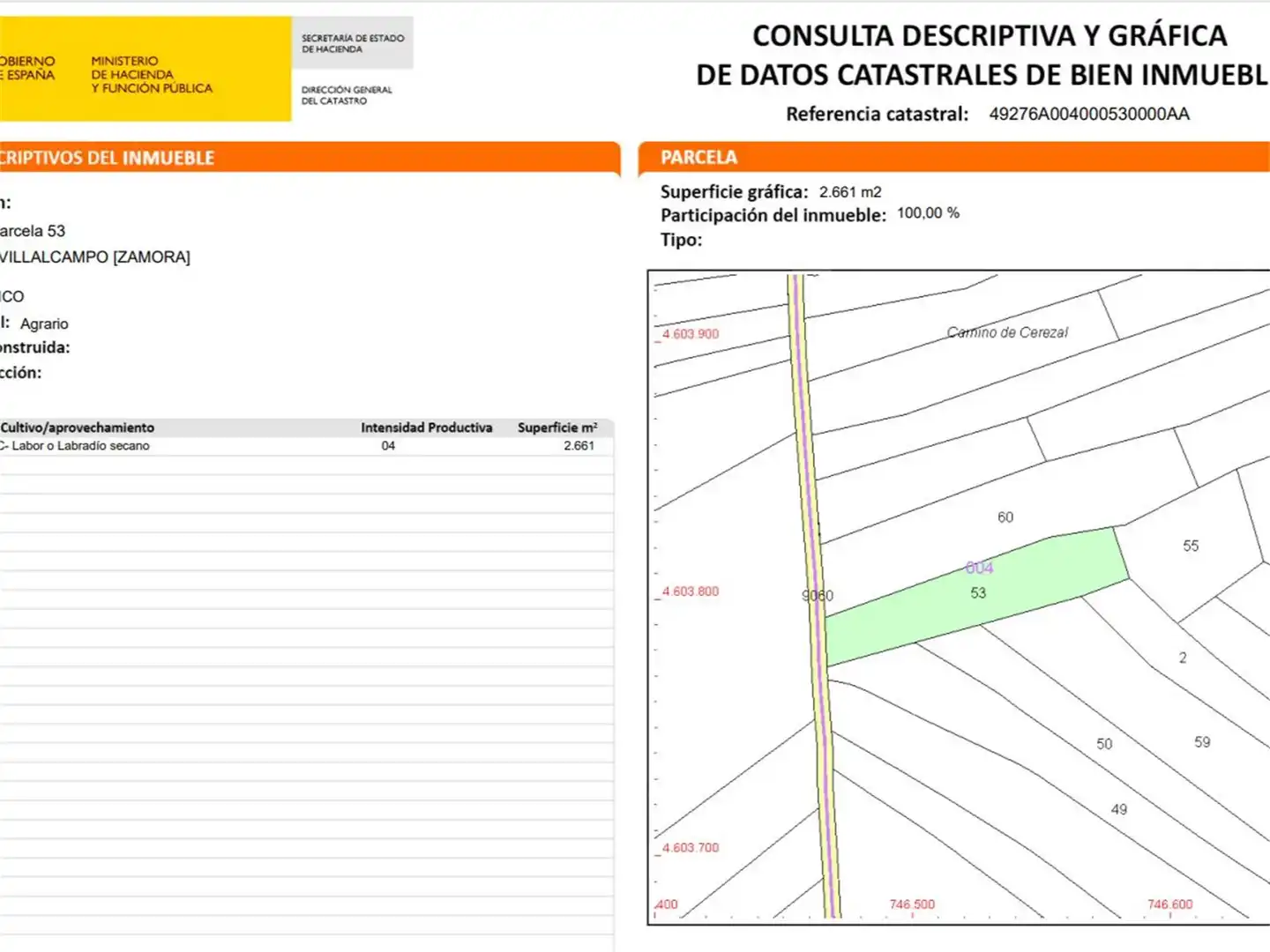The width and height of the screenshot is (1270, 952).
Task: Click the Superficie m² column header
Action: click(557, 428)
